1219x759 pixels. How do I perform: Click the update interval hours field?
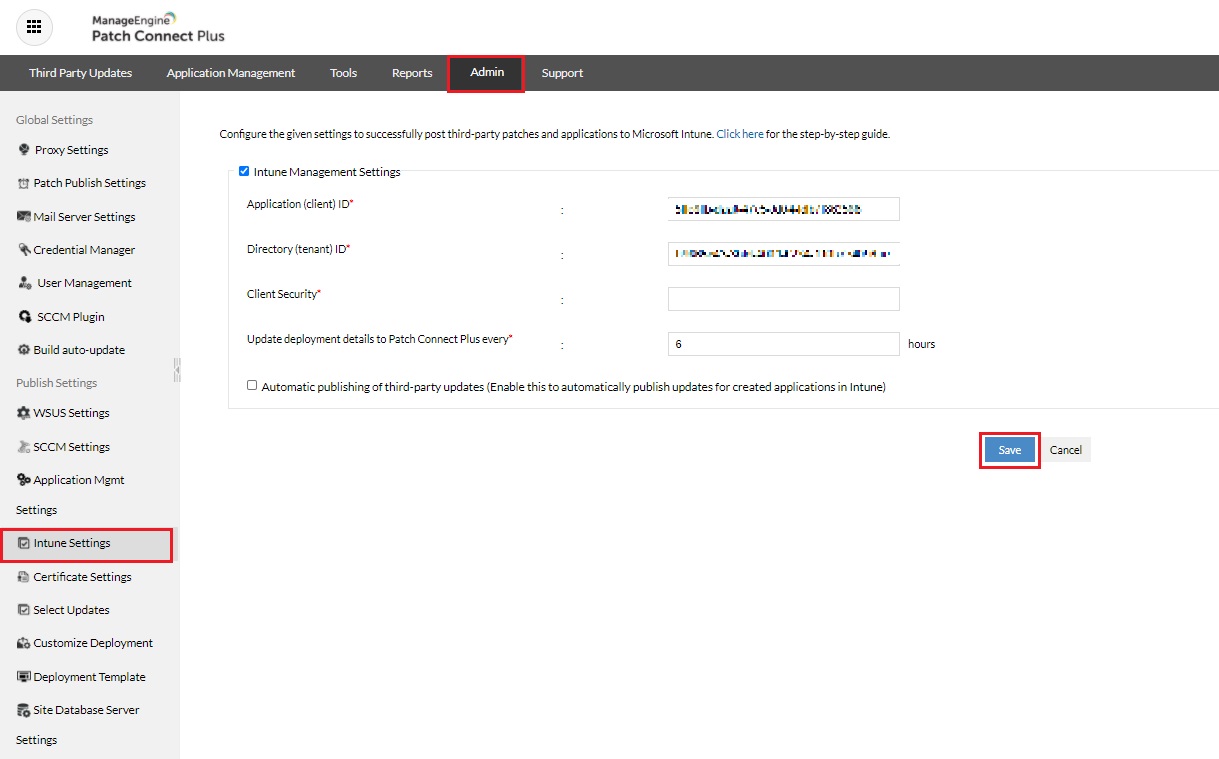784,344
